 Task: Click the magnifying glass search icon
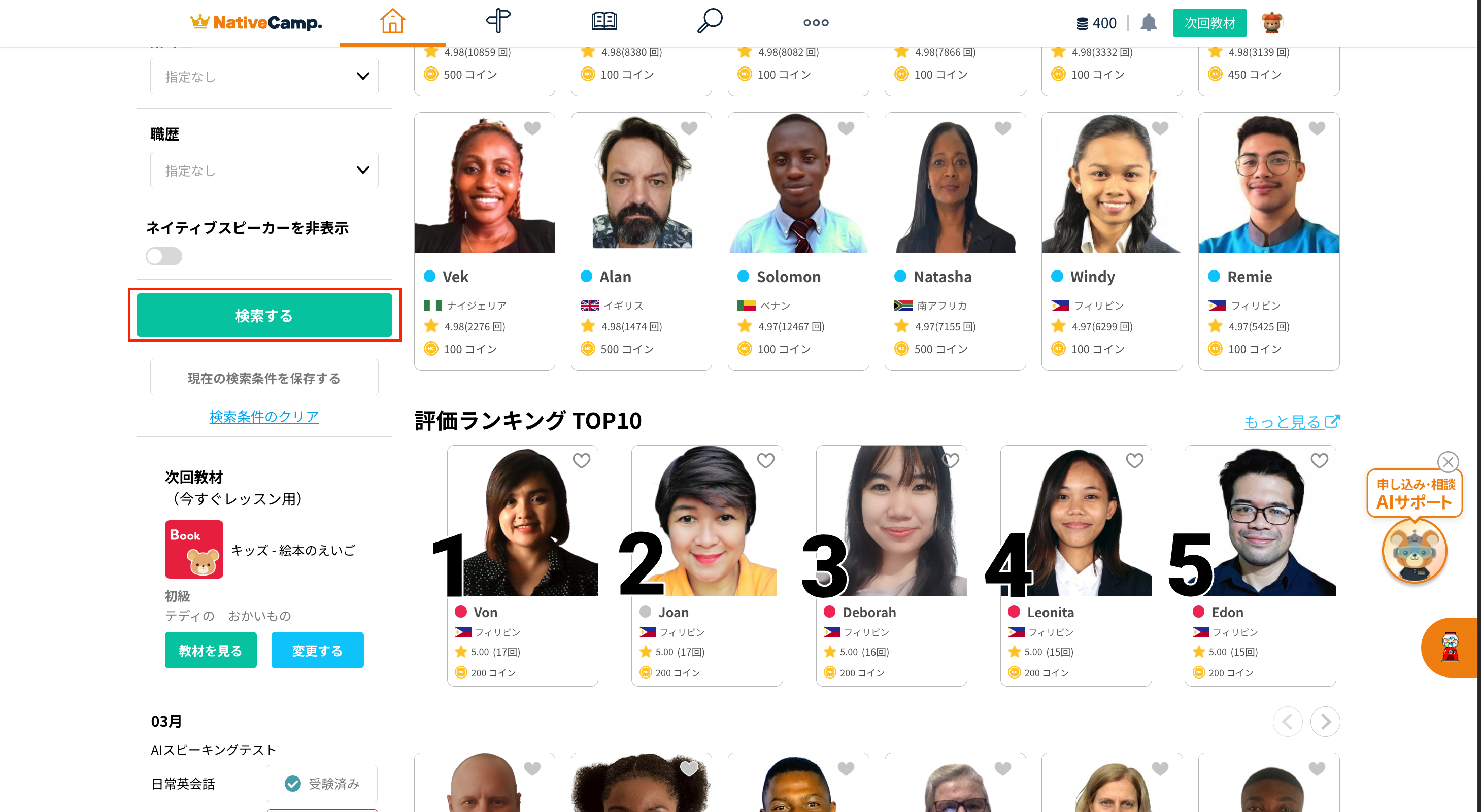710,21
